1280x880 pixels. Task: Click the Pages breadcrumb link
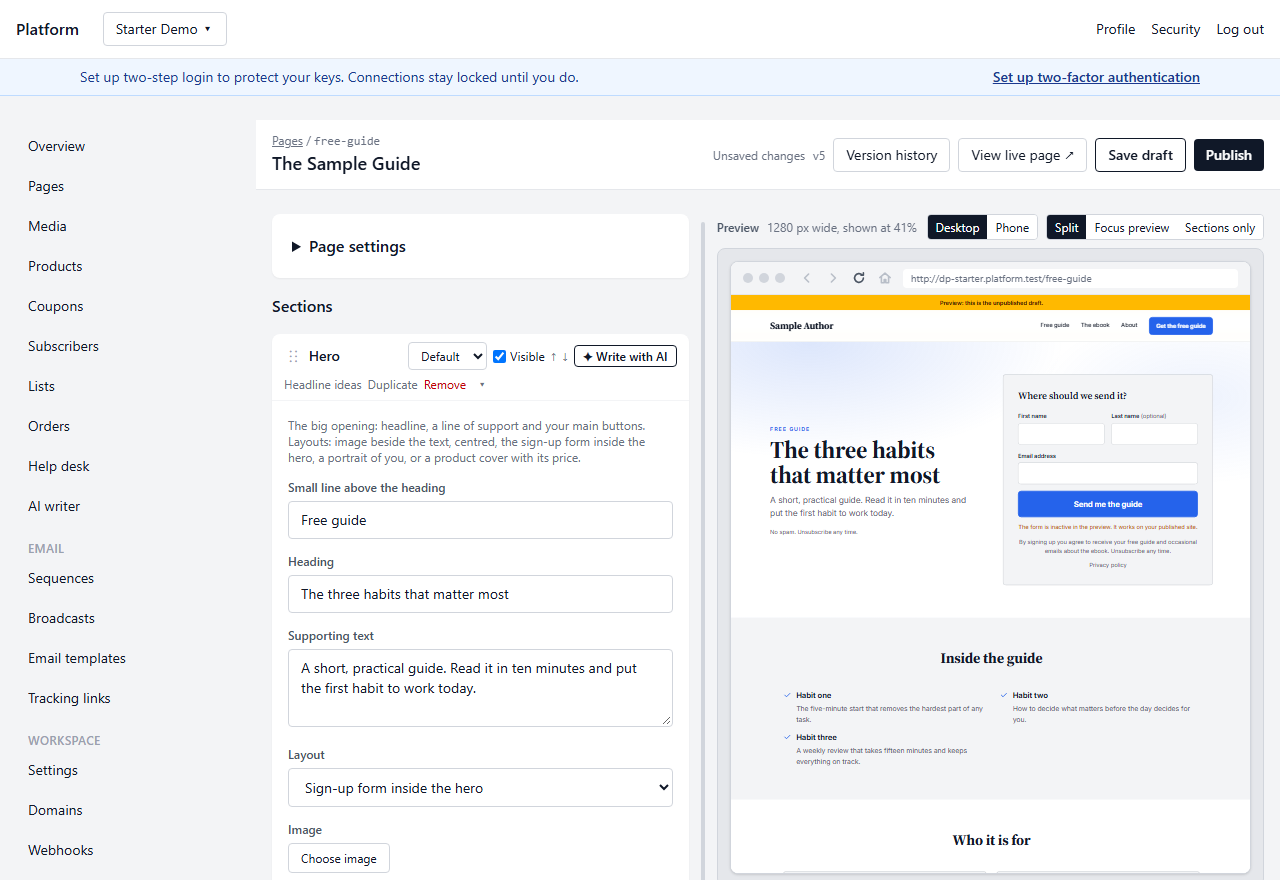coord(287,141)
